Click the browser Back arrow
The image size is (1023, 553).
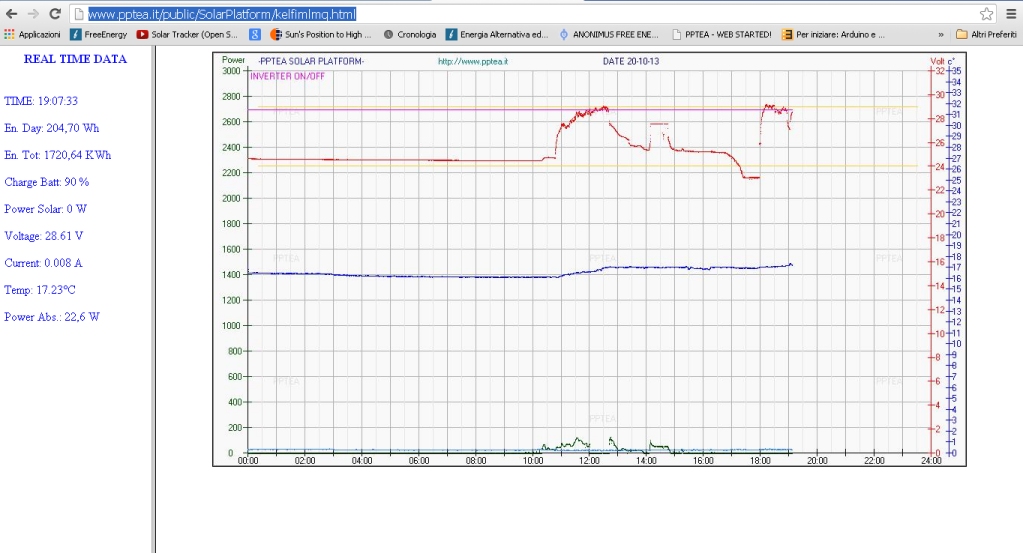tap(12, 14)
